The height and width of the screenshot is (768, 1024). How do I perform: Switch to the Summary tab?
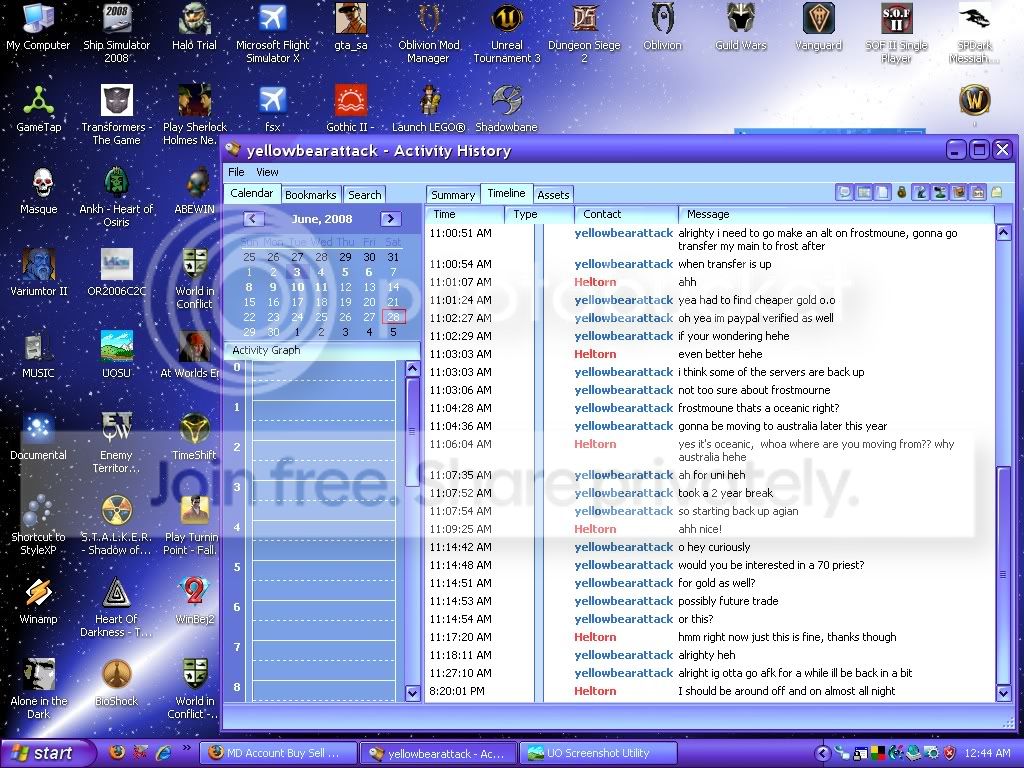(x=453, y=195)
